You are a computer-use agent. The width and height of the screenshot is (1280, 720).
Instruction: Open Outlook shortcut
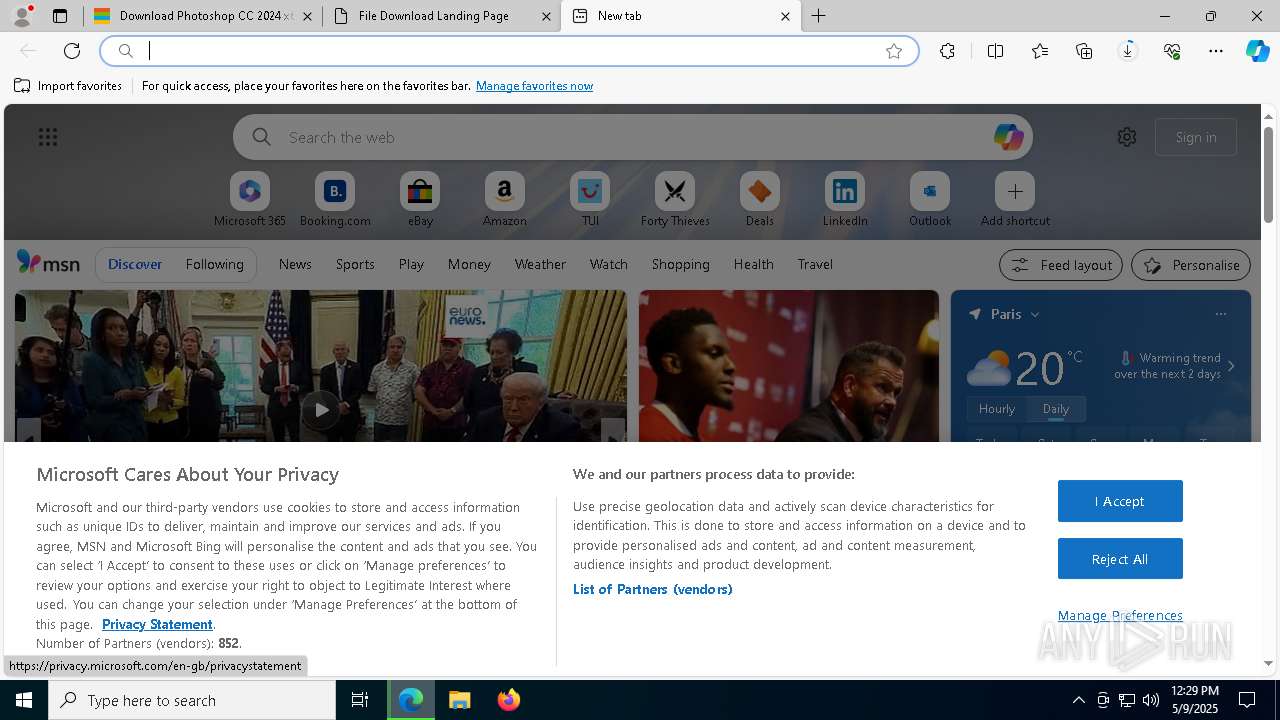(x=930, y=199)
